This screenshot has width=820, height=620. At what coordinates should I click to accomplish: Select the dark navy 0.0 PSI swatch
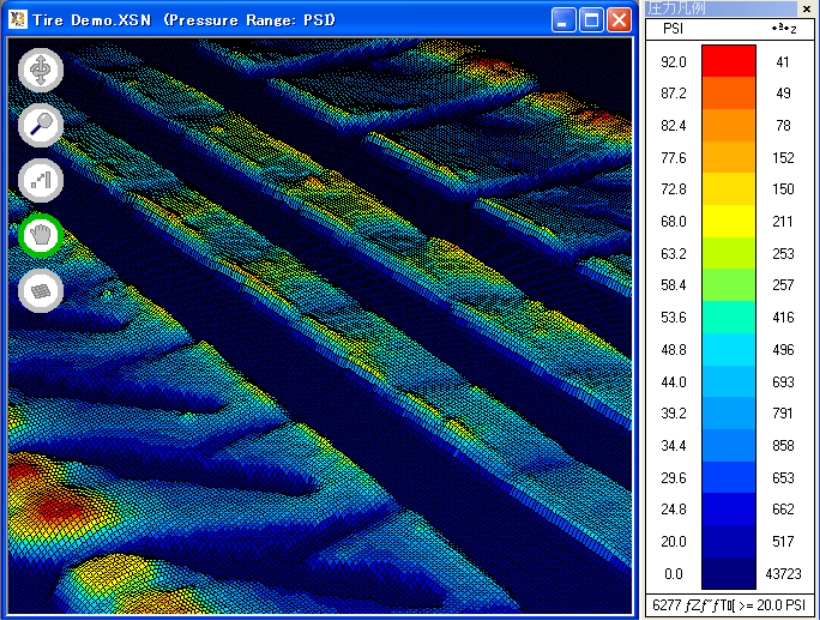[728, 574]
